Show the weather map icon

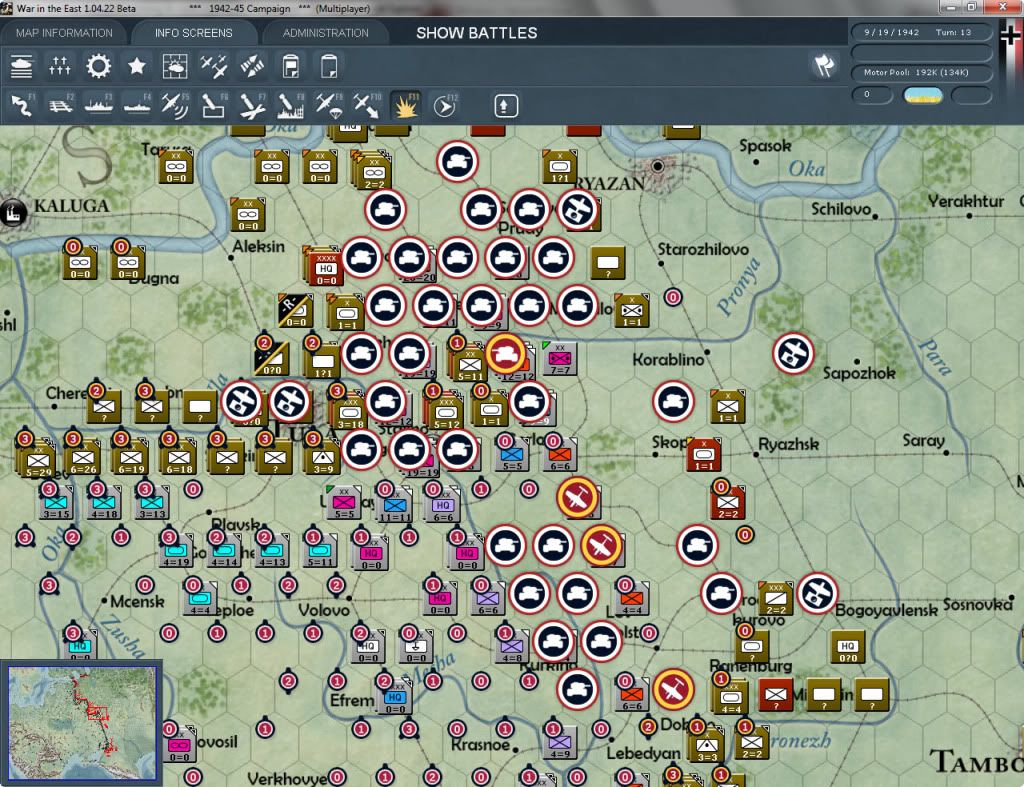pos(175,66)
